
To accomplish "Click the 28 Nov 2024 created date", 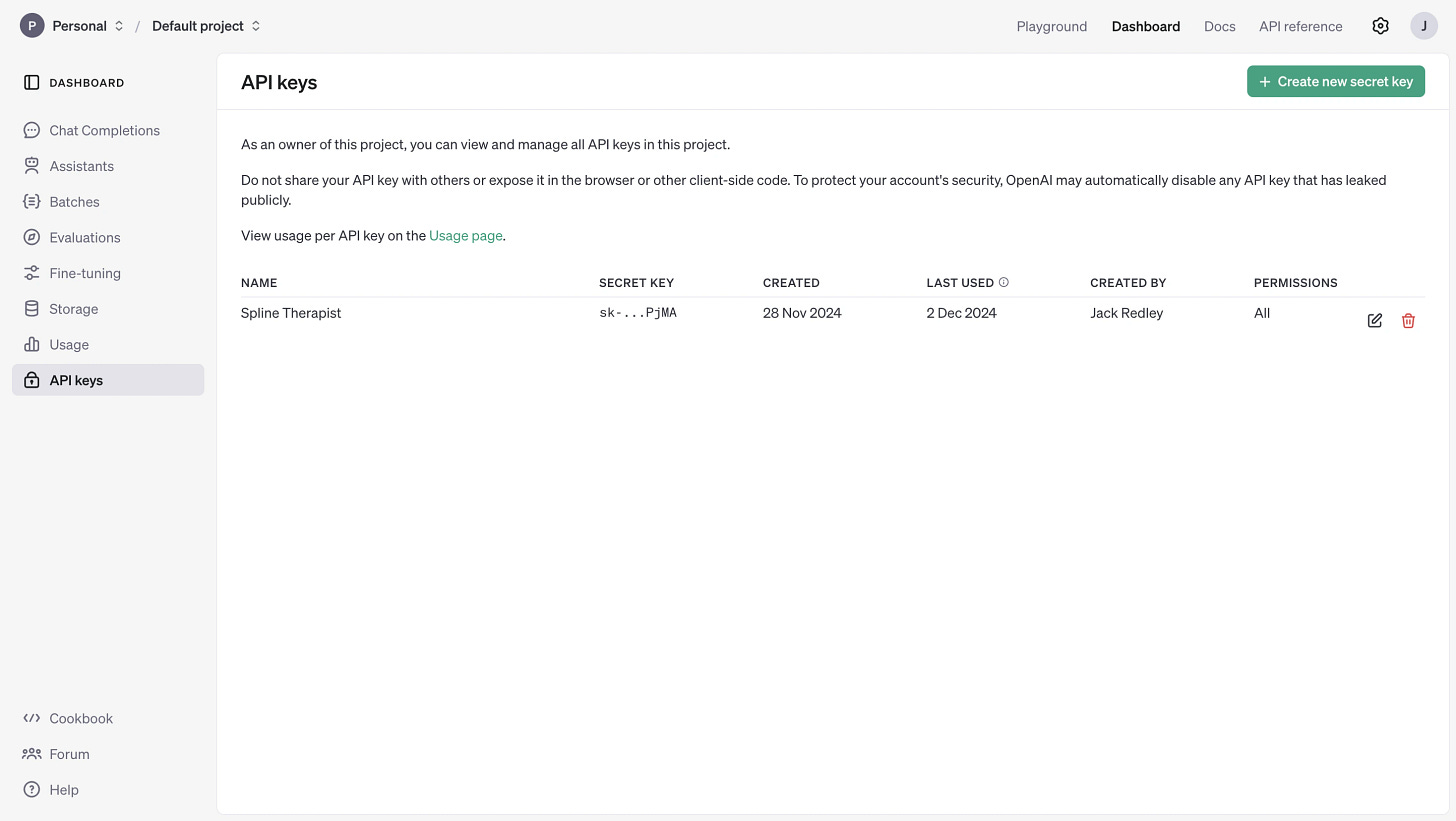I will coord(802,313).
